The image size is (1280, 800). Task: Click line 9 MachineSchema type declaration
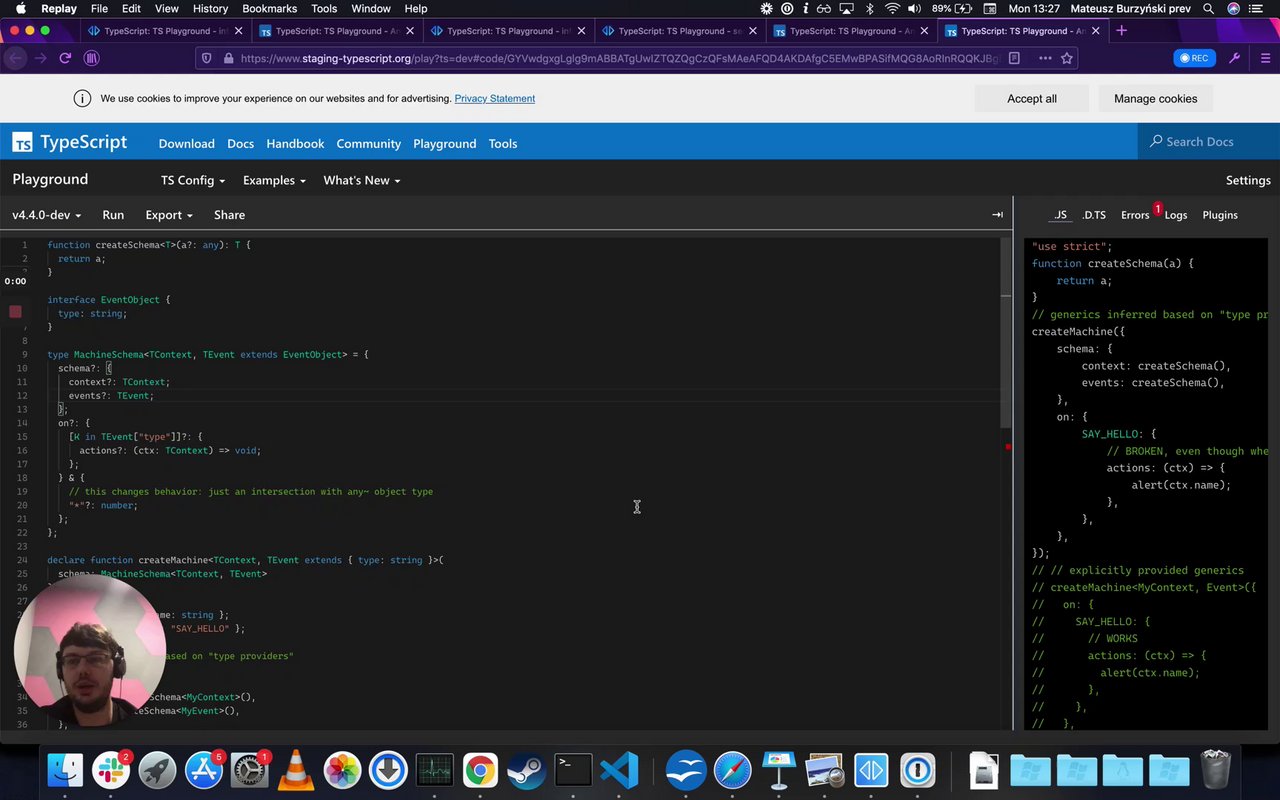[208, 354]
